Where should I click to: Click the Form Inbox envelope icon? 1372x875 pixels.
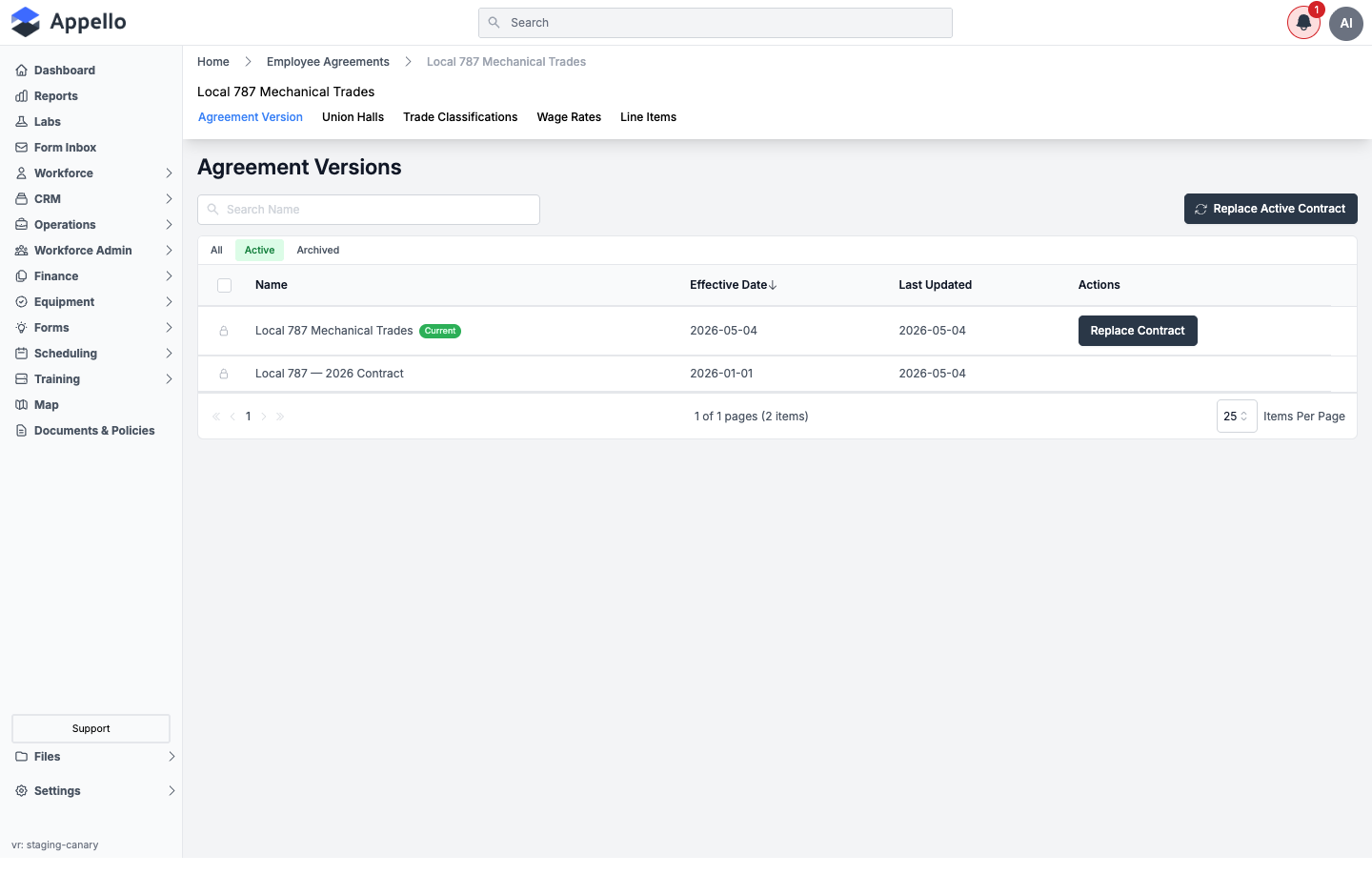[x=21, y=148]
